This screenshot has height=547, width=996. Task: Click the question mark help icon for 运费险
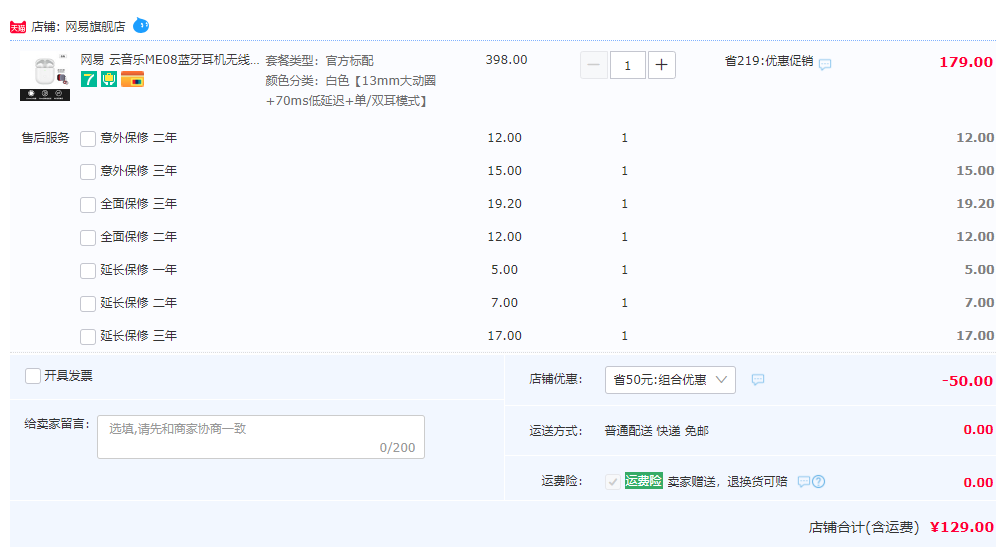(x=819, y=482)
